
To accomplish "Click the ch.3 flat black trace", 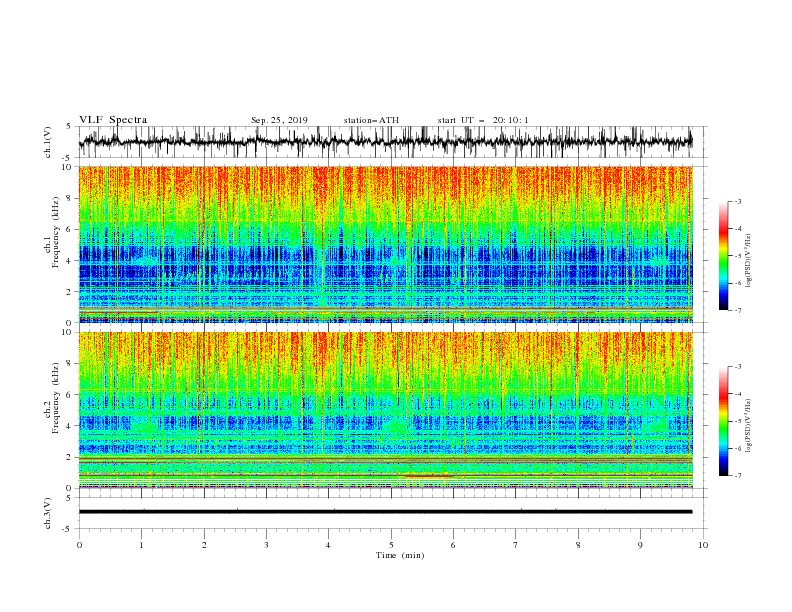I will (385, 512).
